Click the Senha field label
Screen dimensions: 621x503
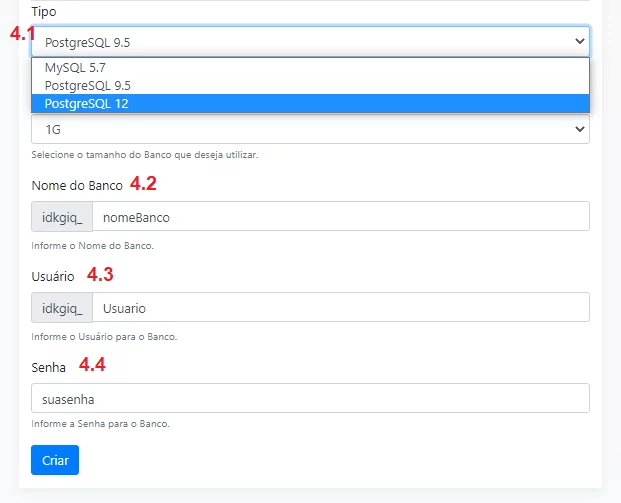[x=48, y=367]
